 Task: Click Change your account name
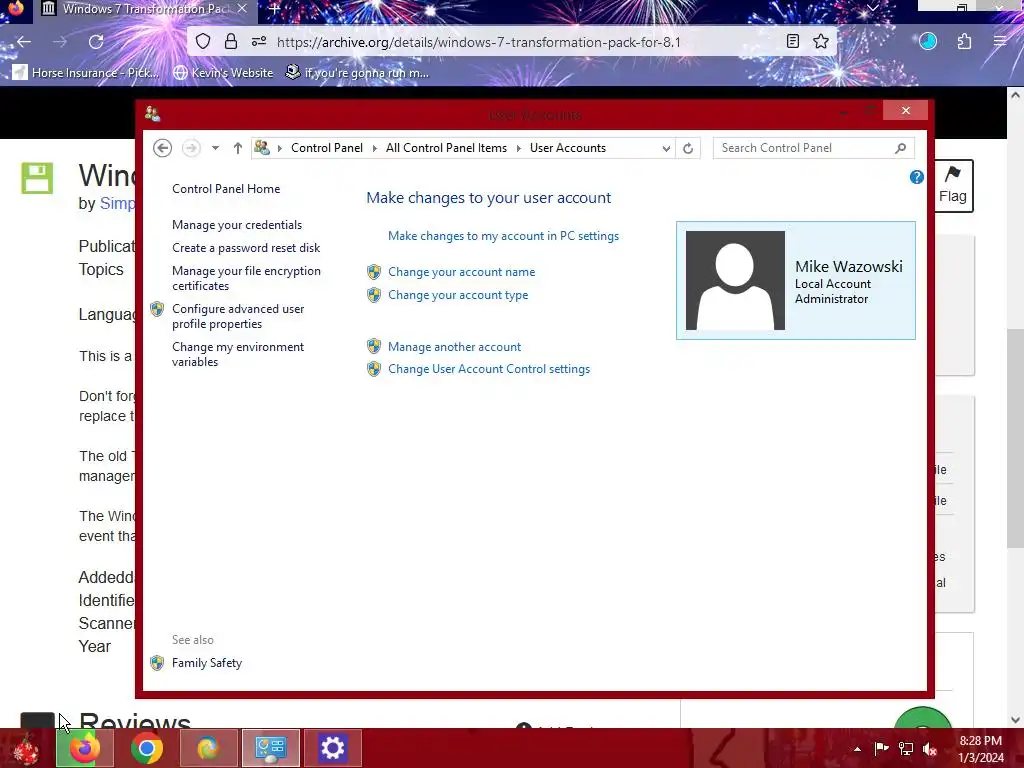click(462, 272)
